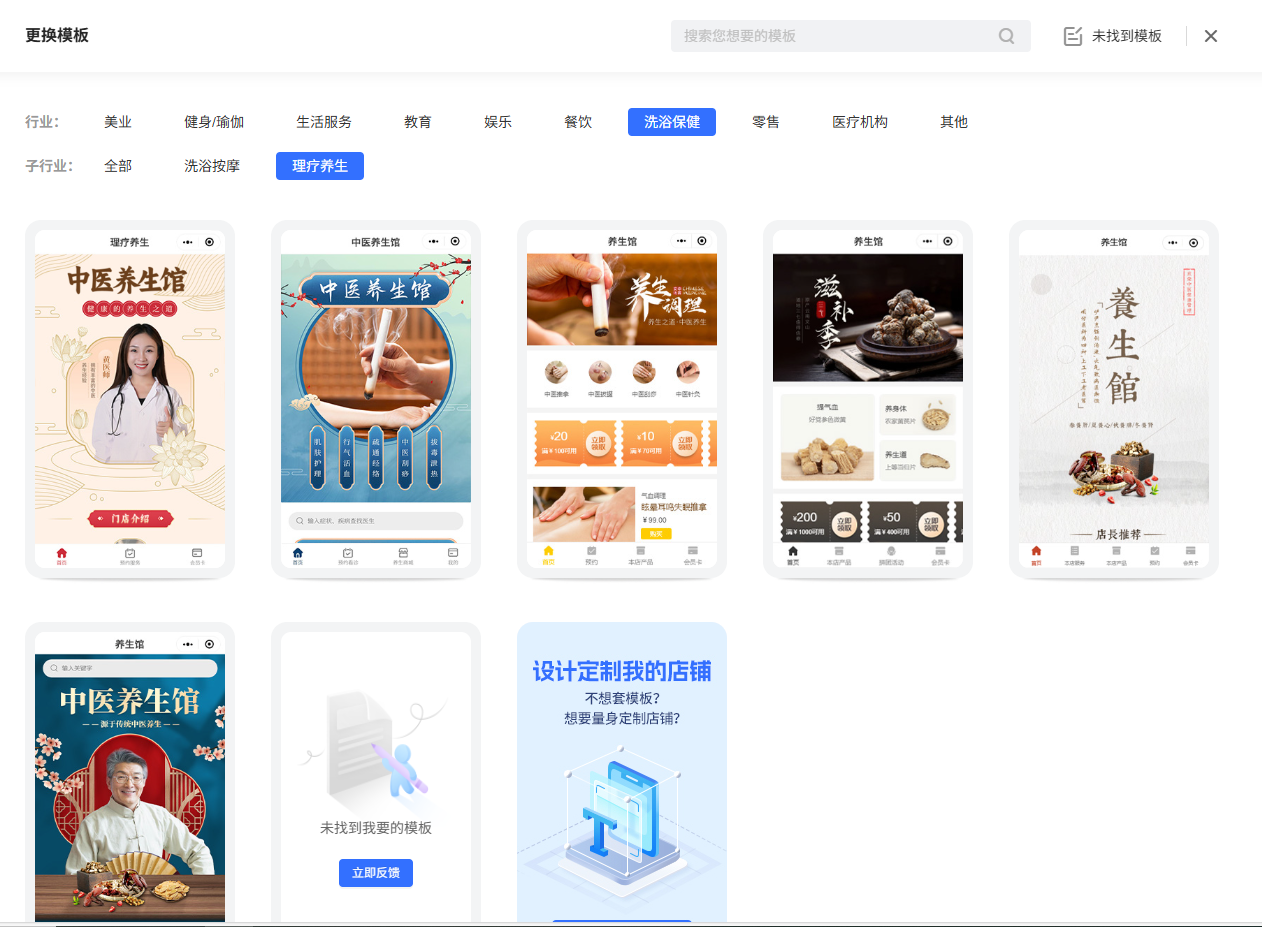The width and height of the screenshot is (1262, 927).
Task: Pick the template with the female doctor 黄医师
Action: click(x=130, y=400)
